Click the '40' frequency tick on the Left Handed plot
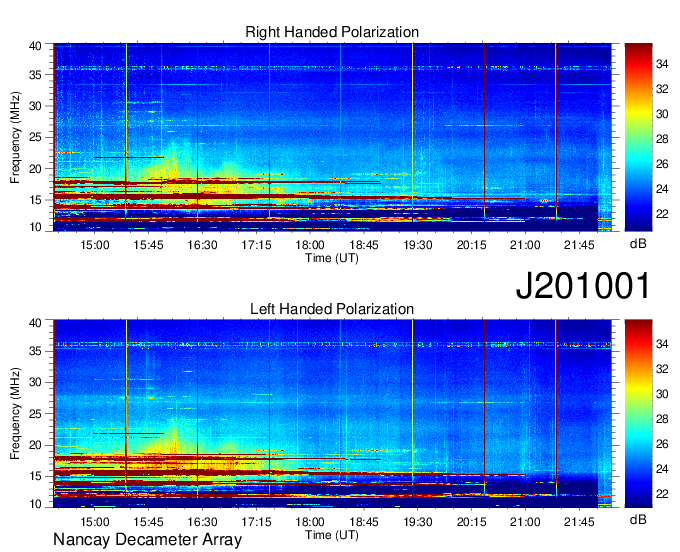This screenshot has width=680, height=552. (x=35, y=323)
